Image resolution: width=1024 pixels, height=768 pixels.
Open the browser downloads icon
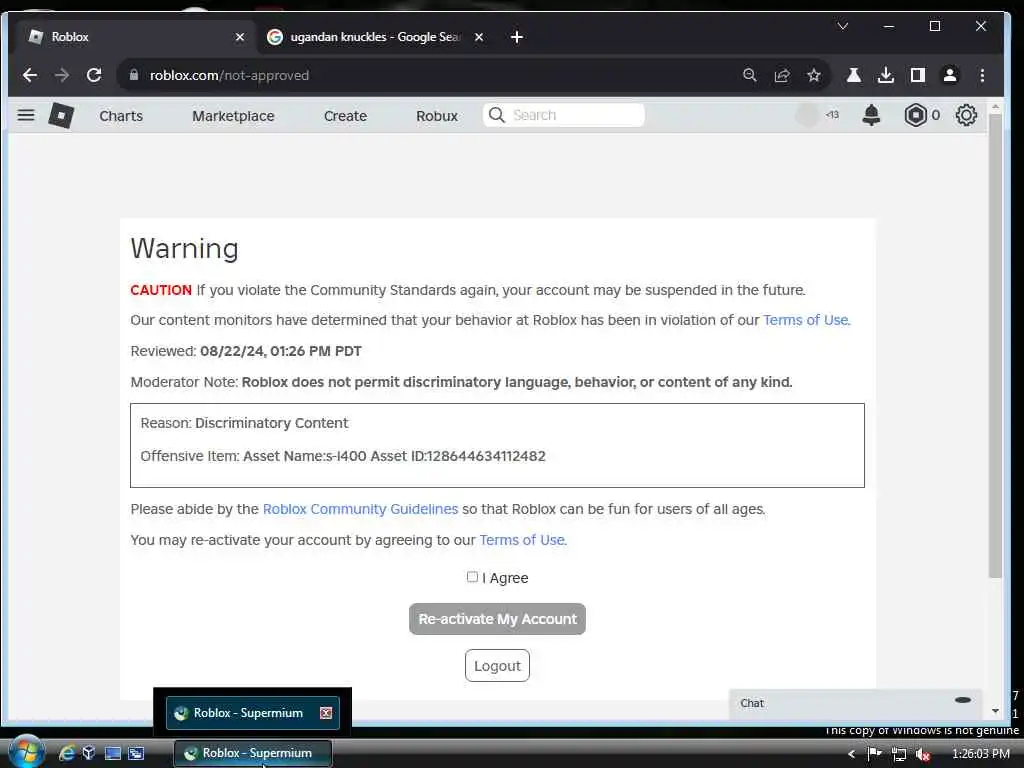pos(886,75)
